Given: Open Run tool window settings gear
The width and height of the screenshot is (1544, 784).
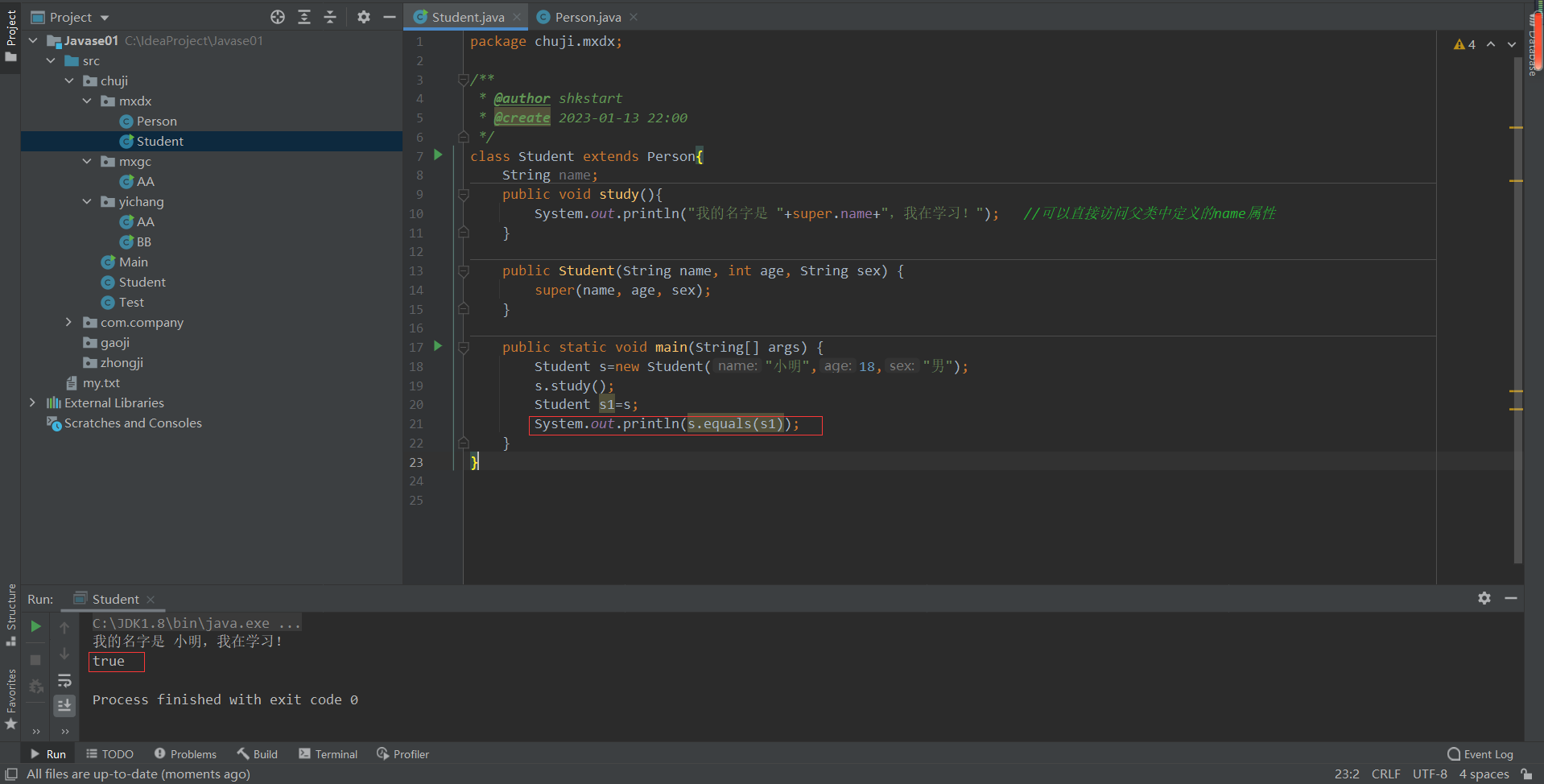Looking at the screenshot, I should pyautogui.click(x=1484, y=598).
